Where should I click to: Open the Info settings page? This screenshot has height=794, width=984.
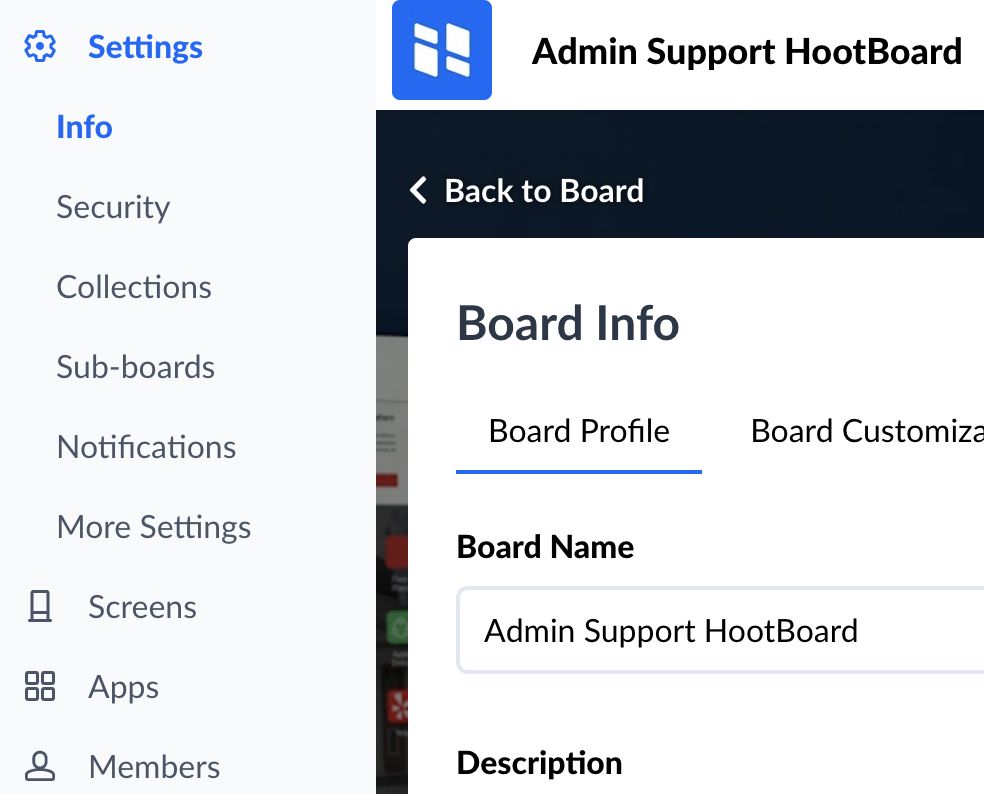84,127
